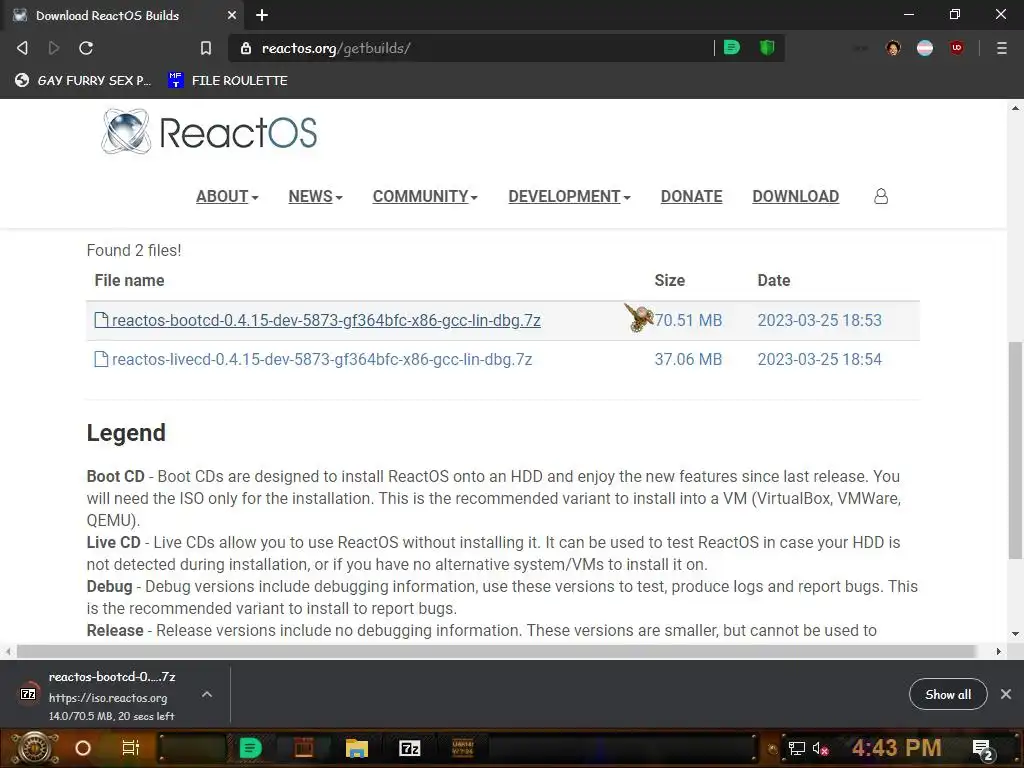Click the striped flag circle extension icon
This screenshot has height=768, width=1024.
click(925, 48)
